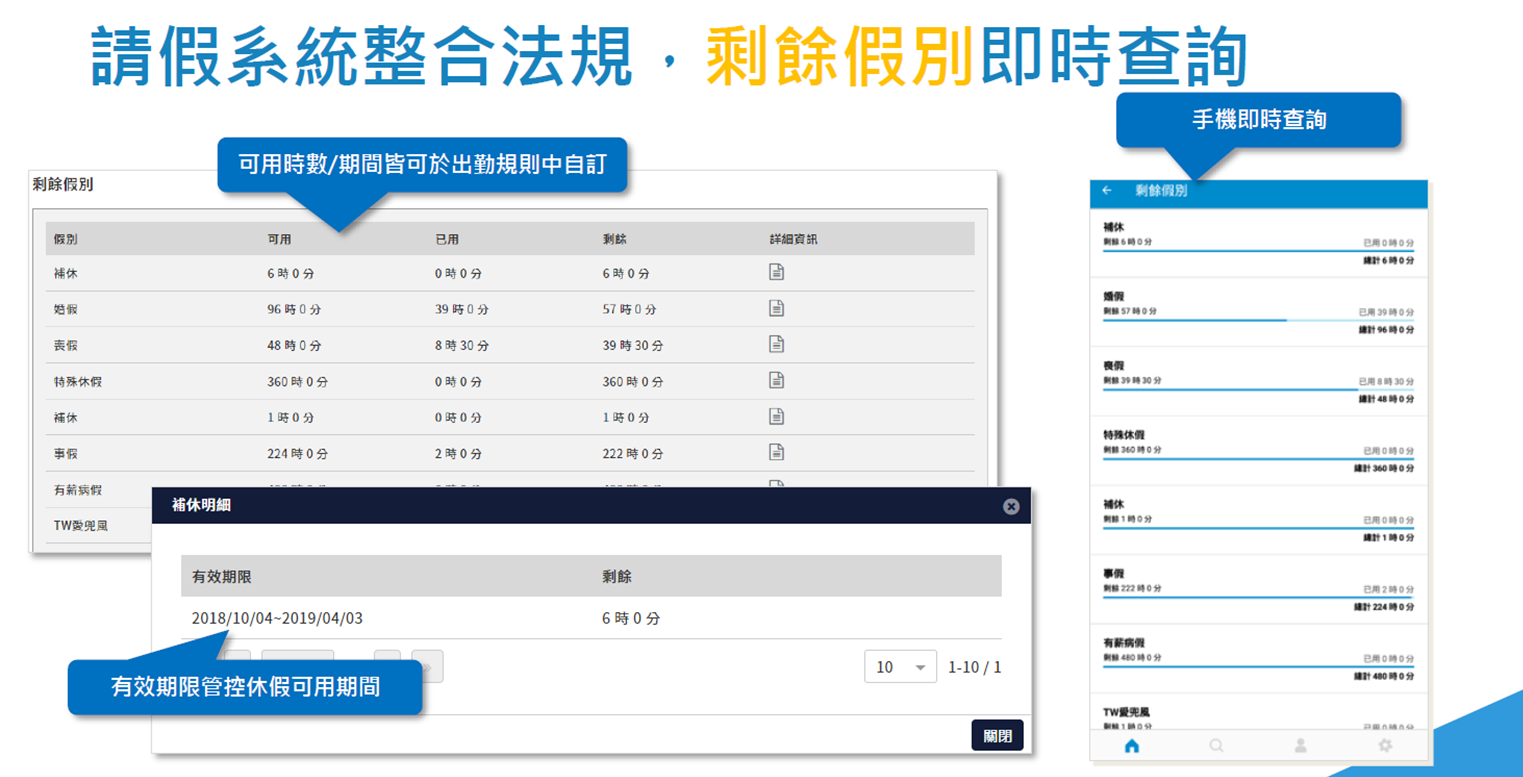This screenshot has width=1523, height=777.
Task: Click the 詳細資訊 column header
Action: (x=793, y=239)
